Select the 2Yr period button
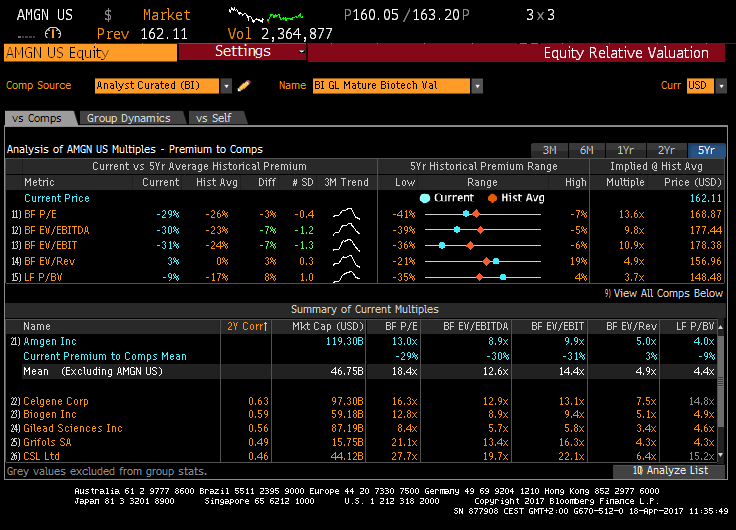 point(666,150)
